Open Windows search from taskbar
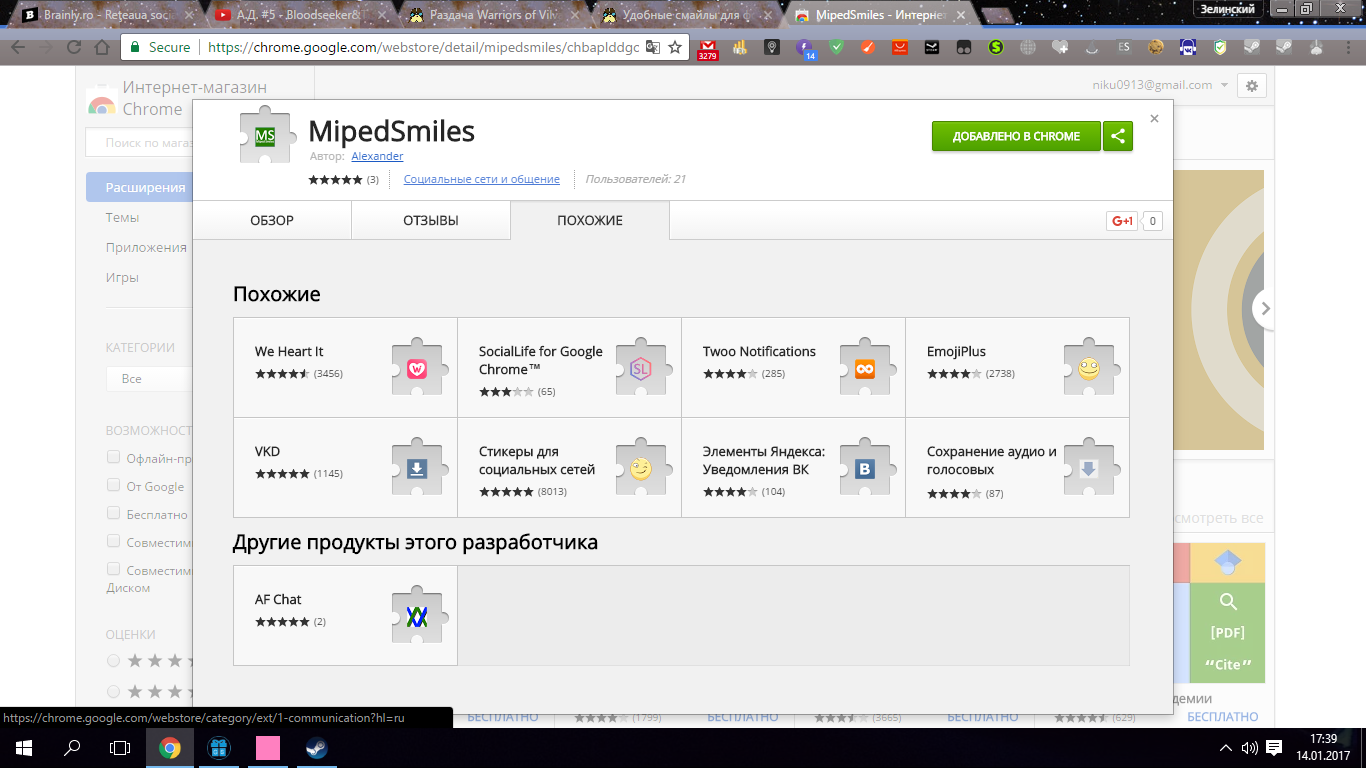 (x=72, y=748)
